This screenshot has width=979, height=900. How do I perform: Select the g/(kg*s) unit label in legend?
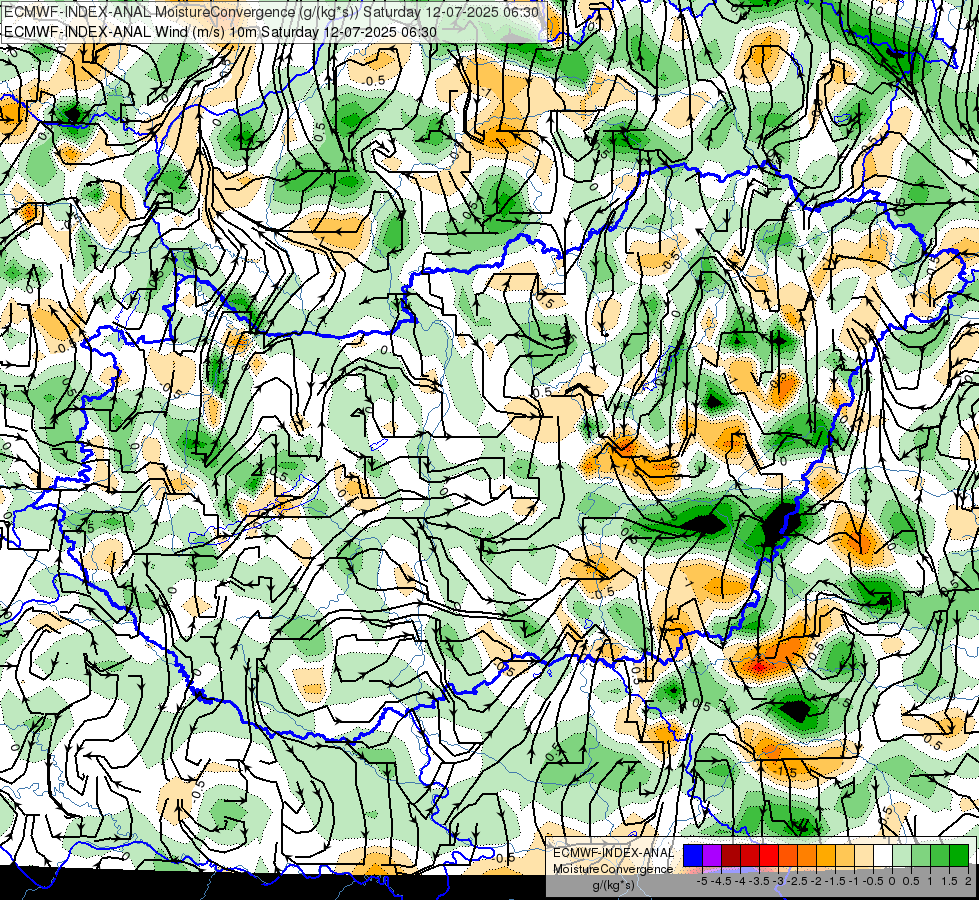pyautogui.click(x=614, y=885)
